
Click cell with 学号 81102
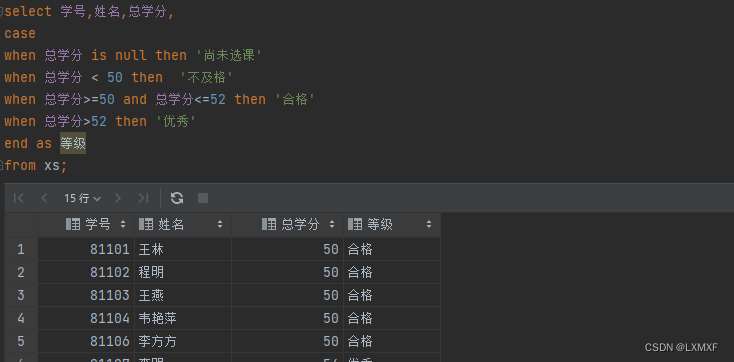(x=86, y=272)
